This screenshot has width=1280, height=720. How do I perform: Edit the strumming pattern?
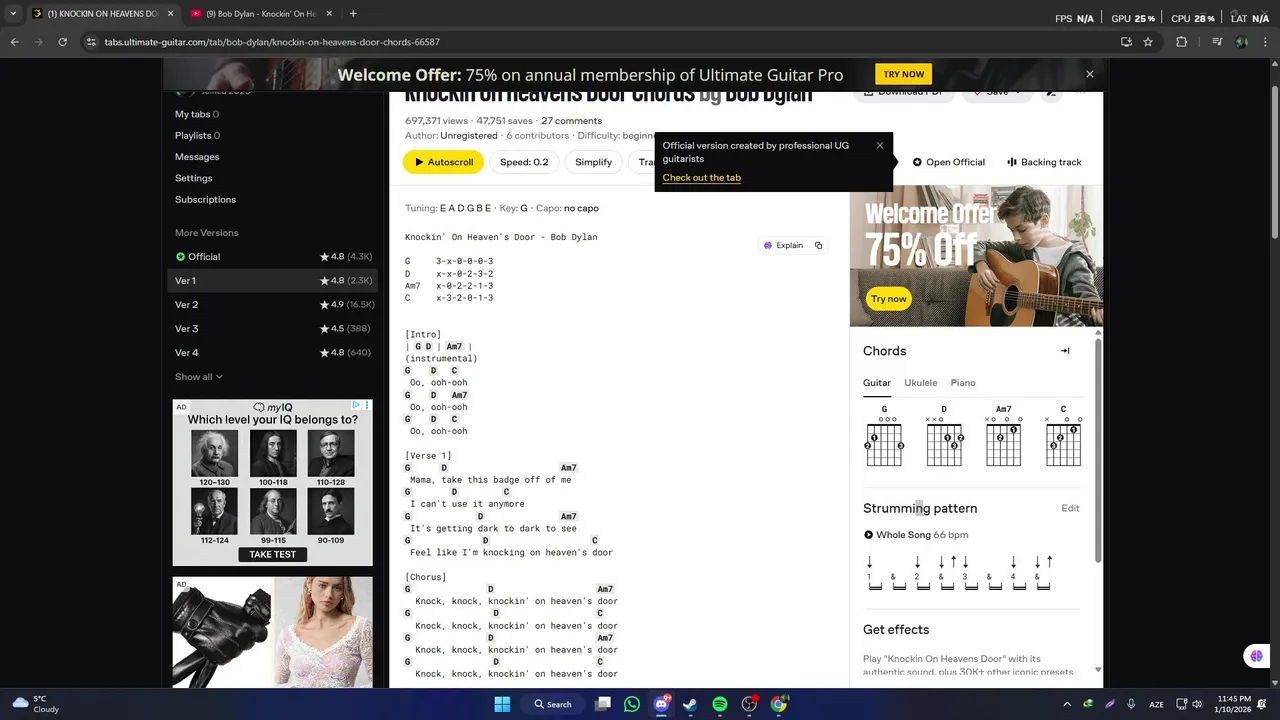coord(1070,508)
